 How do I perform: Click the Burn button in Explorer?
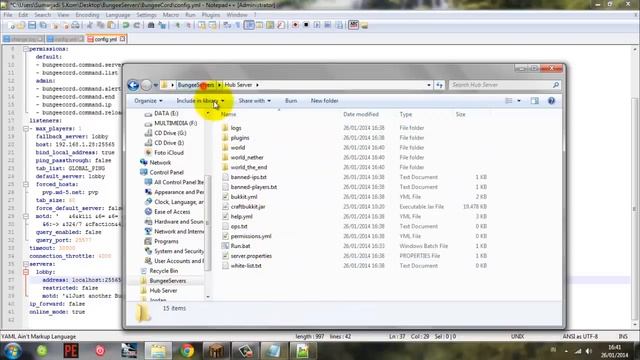(291, 101)
